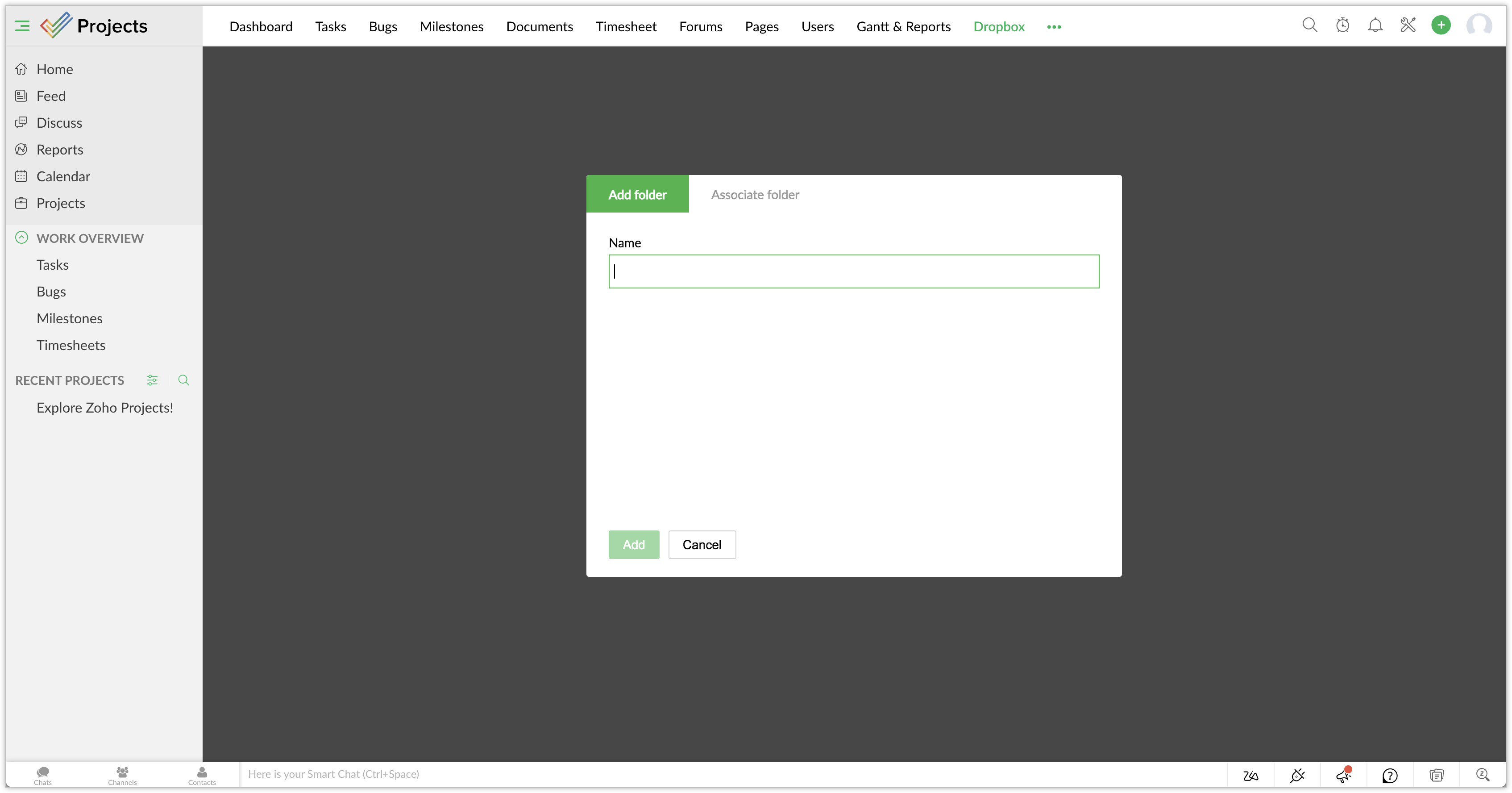Open the Channels icon in bottom bar

[122, 775]
